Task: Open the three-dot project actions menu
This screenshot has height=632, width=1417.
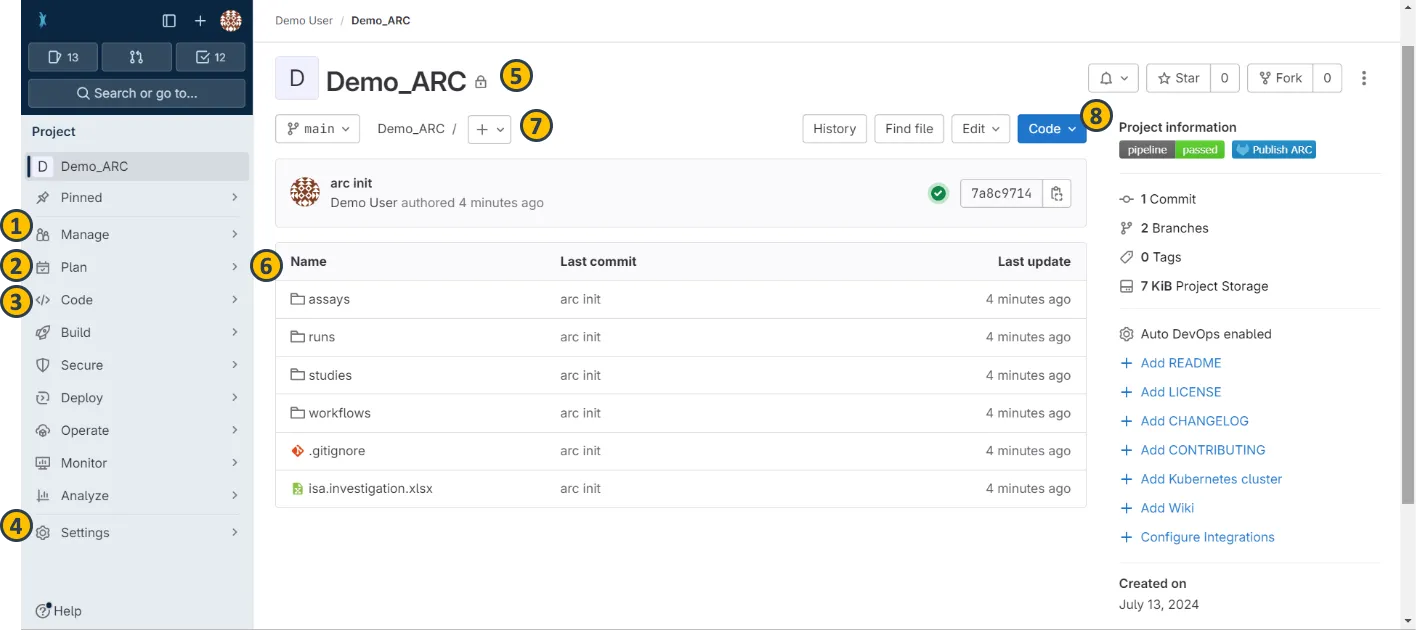Action: click(x=1364, y=78)
